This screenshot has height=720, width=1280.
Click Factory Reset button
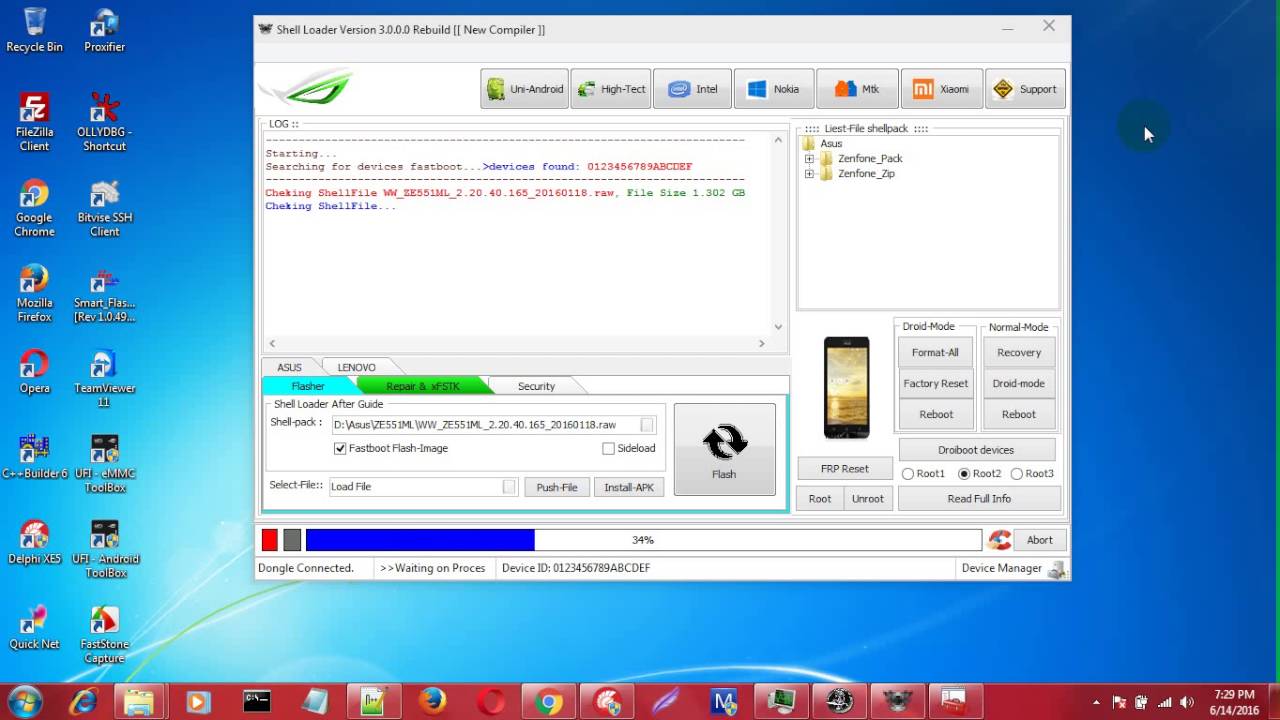935,383
